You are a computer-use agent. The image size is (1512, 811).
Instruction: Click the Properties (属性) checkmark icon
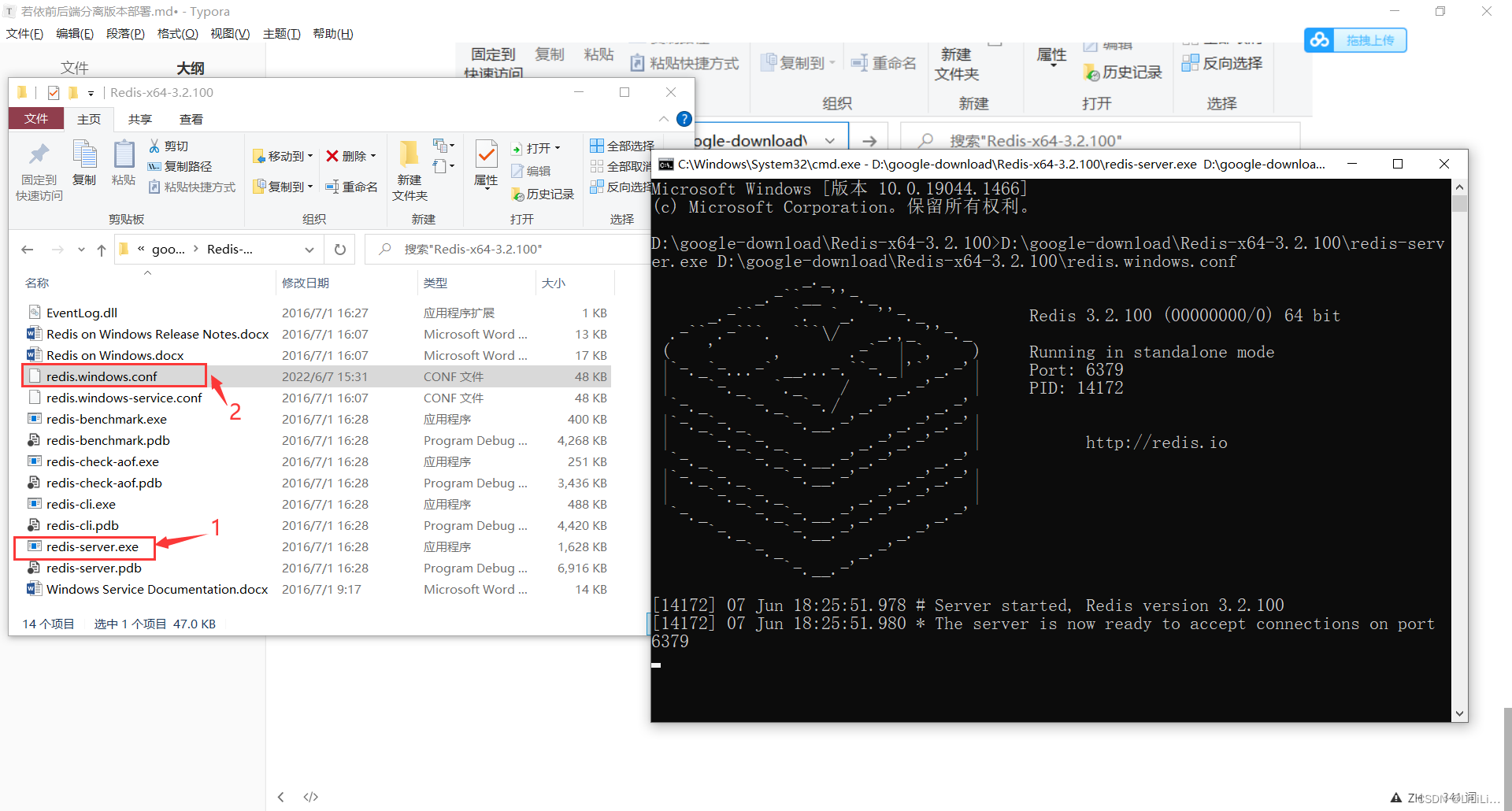pyautogui.click(x=487, y=154)
